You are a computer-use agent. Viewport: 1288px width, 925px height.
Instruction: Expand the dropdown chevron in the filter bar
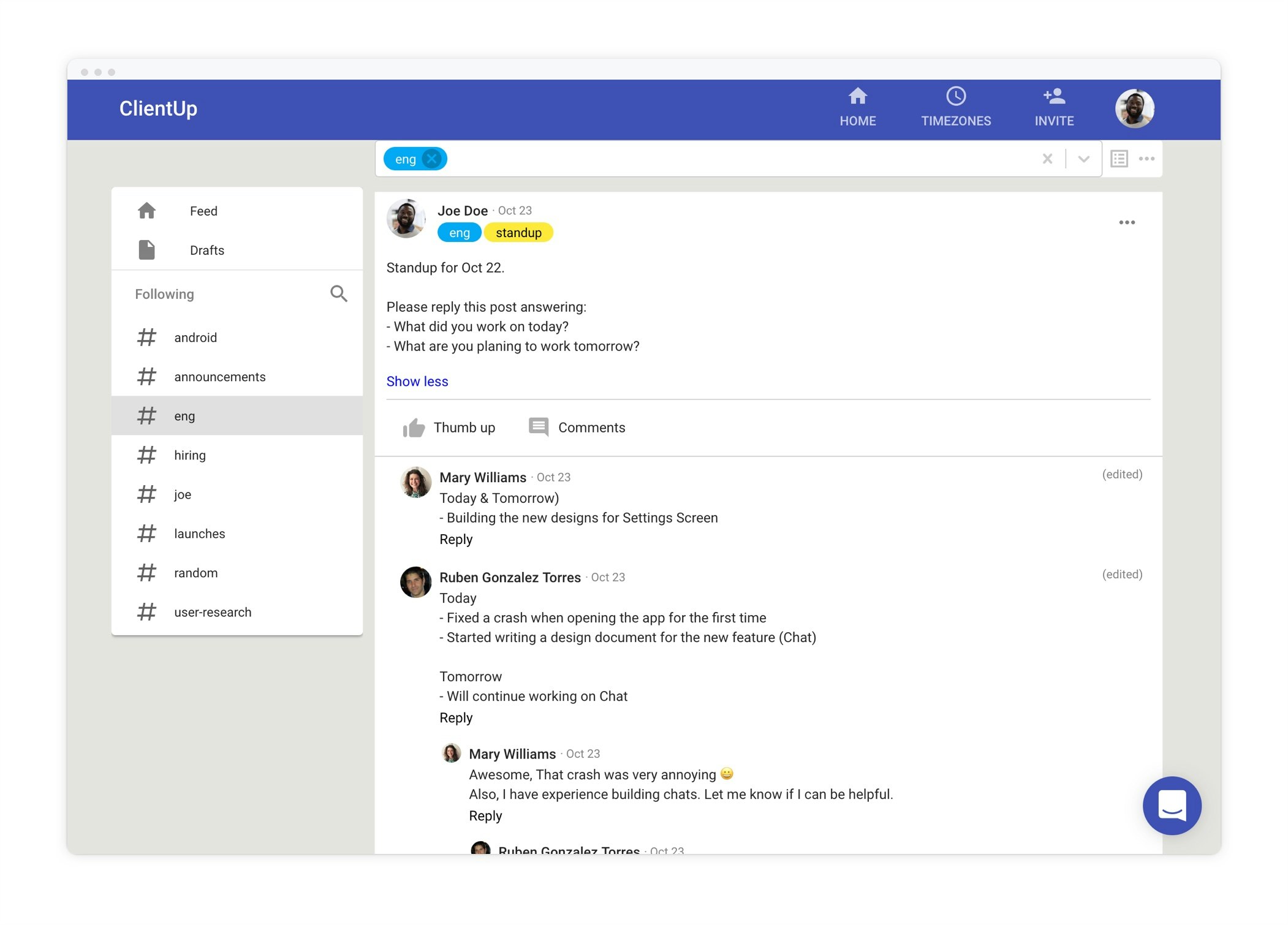[x=1083, y=158]
